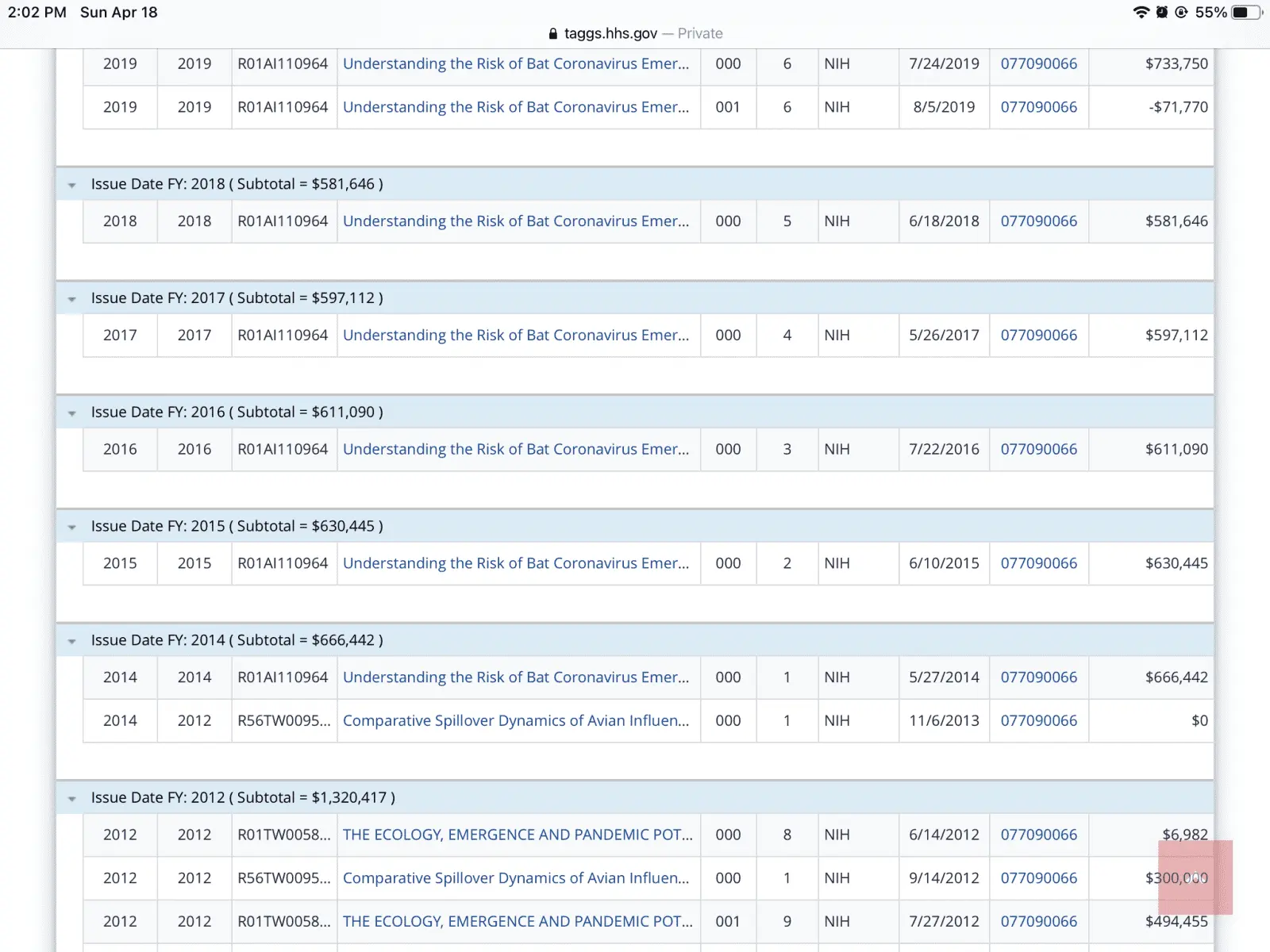1270x952 pixels.
Task: Collapse the Issue Date FY: 2015 group
Action: pyautogui.click(x=72, y=528)
